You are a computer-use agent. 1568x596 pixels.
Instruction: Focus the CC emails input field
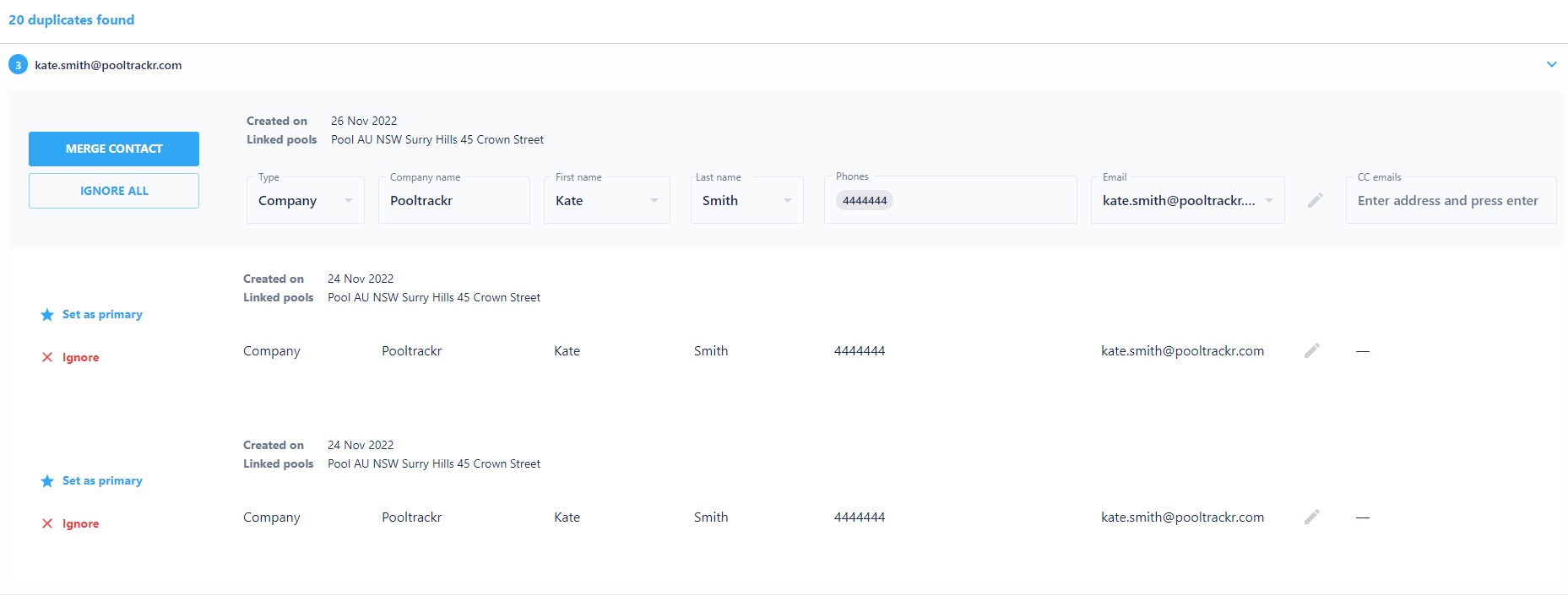coord(1451,200)
